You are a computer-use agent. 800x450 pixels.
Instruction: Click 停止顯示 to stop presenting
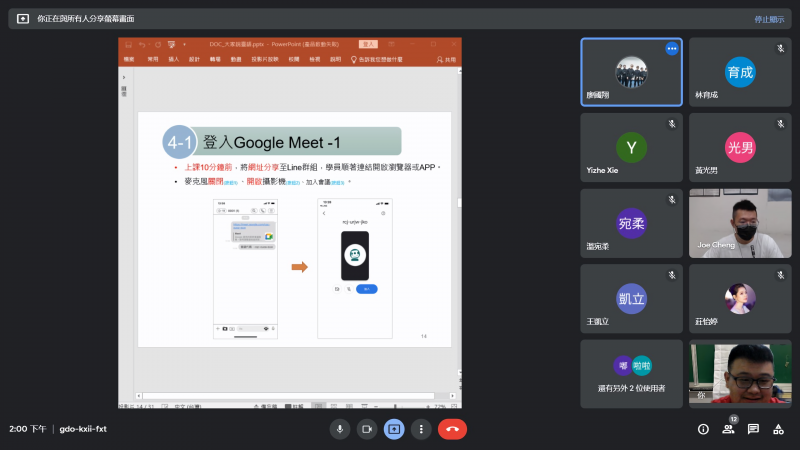[769, 19]
